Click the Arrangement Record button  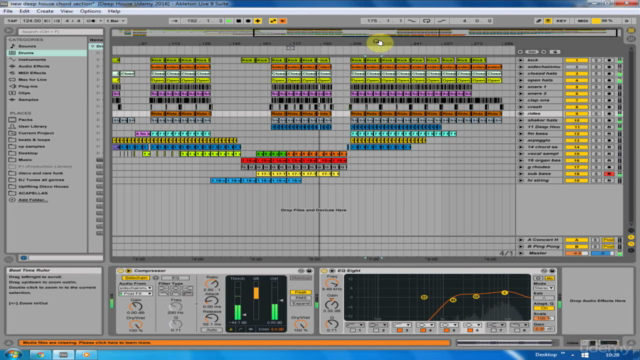[248, 21]
